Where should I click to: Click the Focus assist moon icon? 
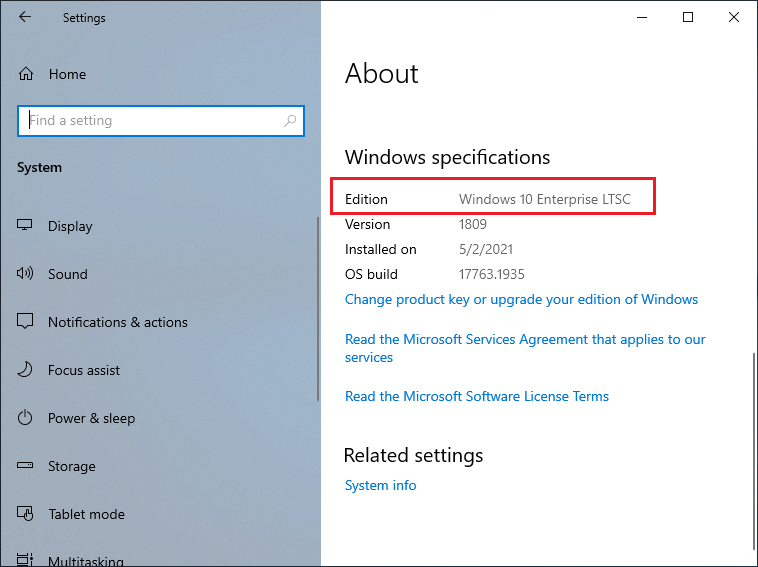coord(26,370)
